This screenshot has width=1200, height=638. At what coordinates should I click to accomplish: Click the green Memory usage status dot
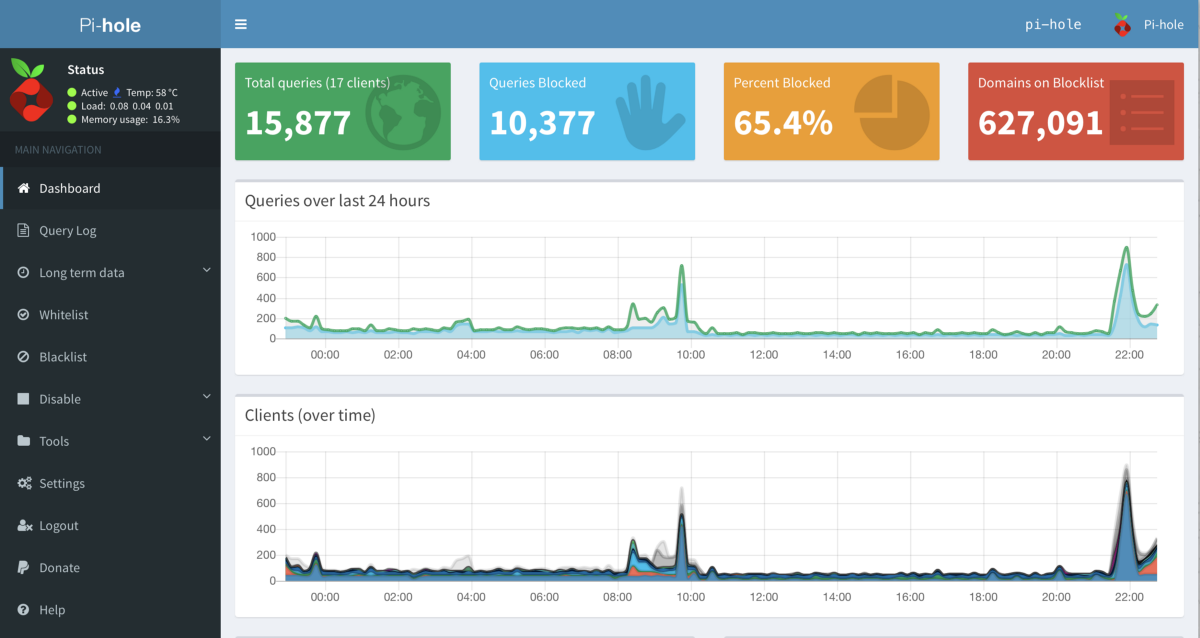pyautogui.click(x=72, y=119)
